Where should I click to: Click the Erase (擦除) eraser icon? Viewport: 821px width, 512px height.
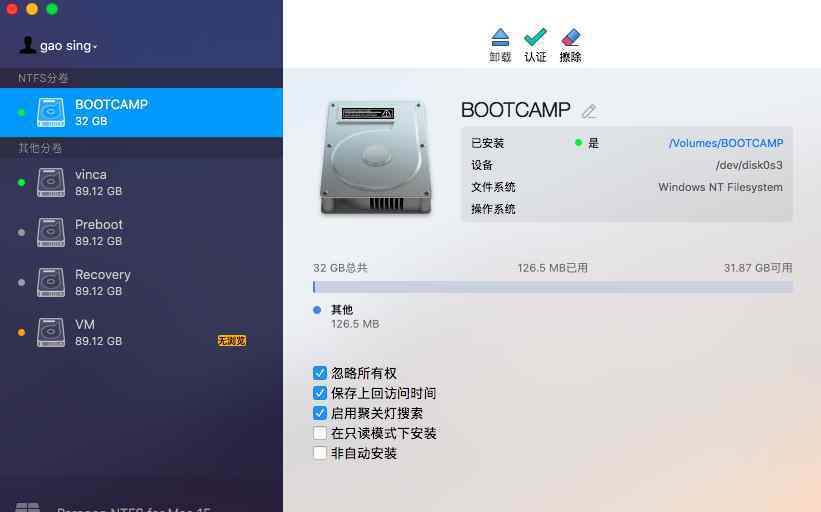[571, 37]
